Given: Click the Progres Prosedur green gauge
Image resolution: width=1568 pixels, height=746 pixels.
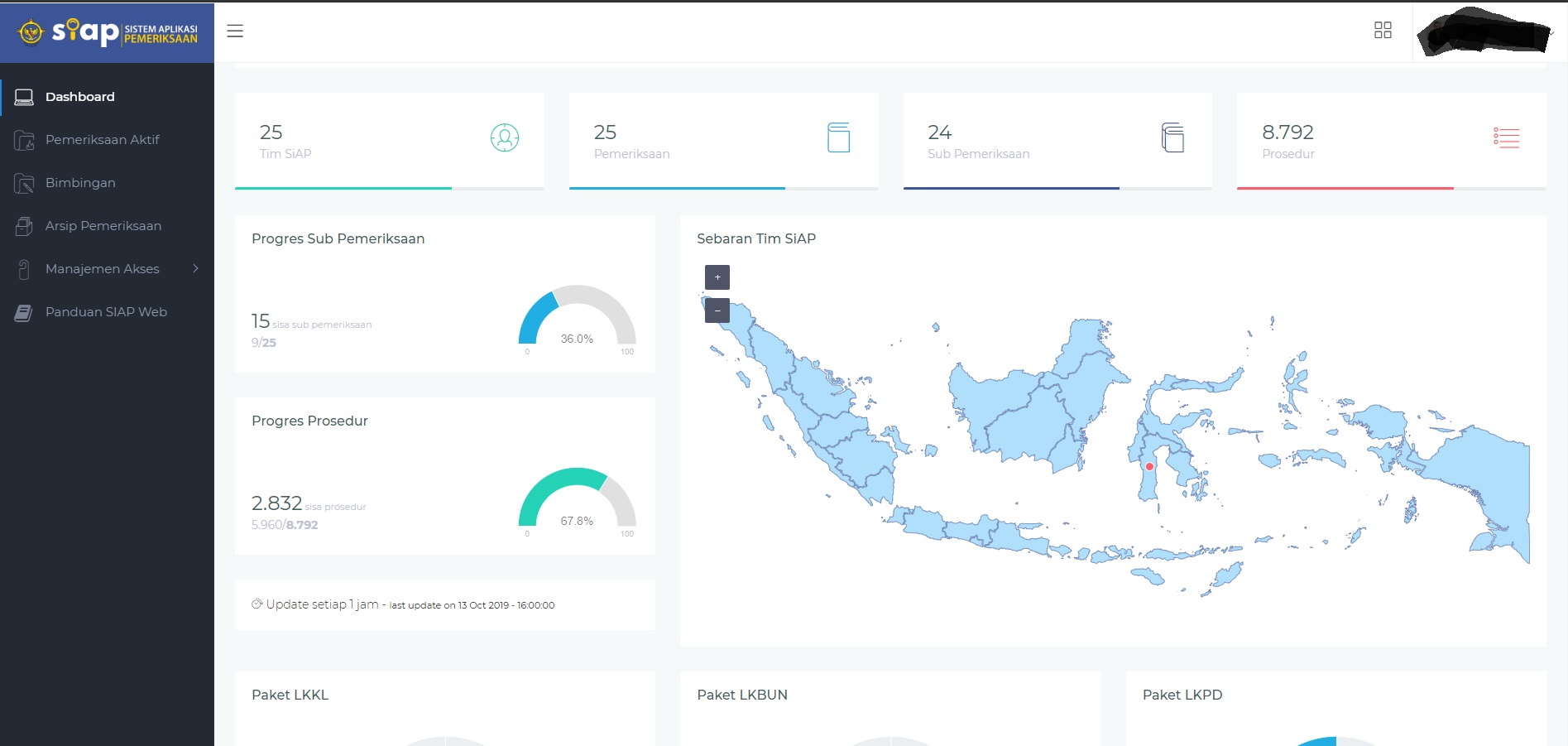Looking at the screenshot, I should point(577,499).
